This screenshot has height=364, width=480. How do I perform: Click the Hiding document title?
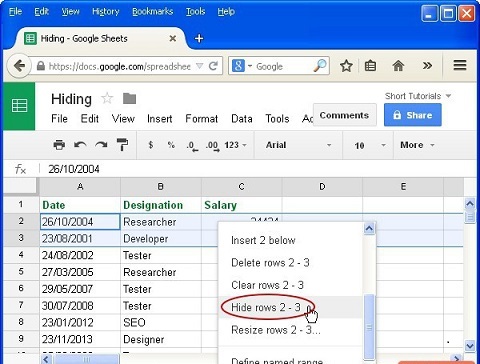point(71,99)
